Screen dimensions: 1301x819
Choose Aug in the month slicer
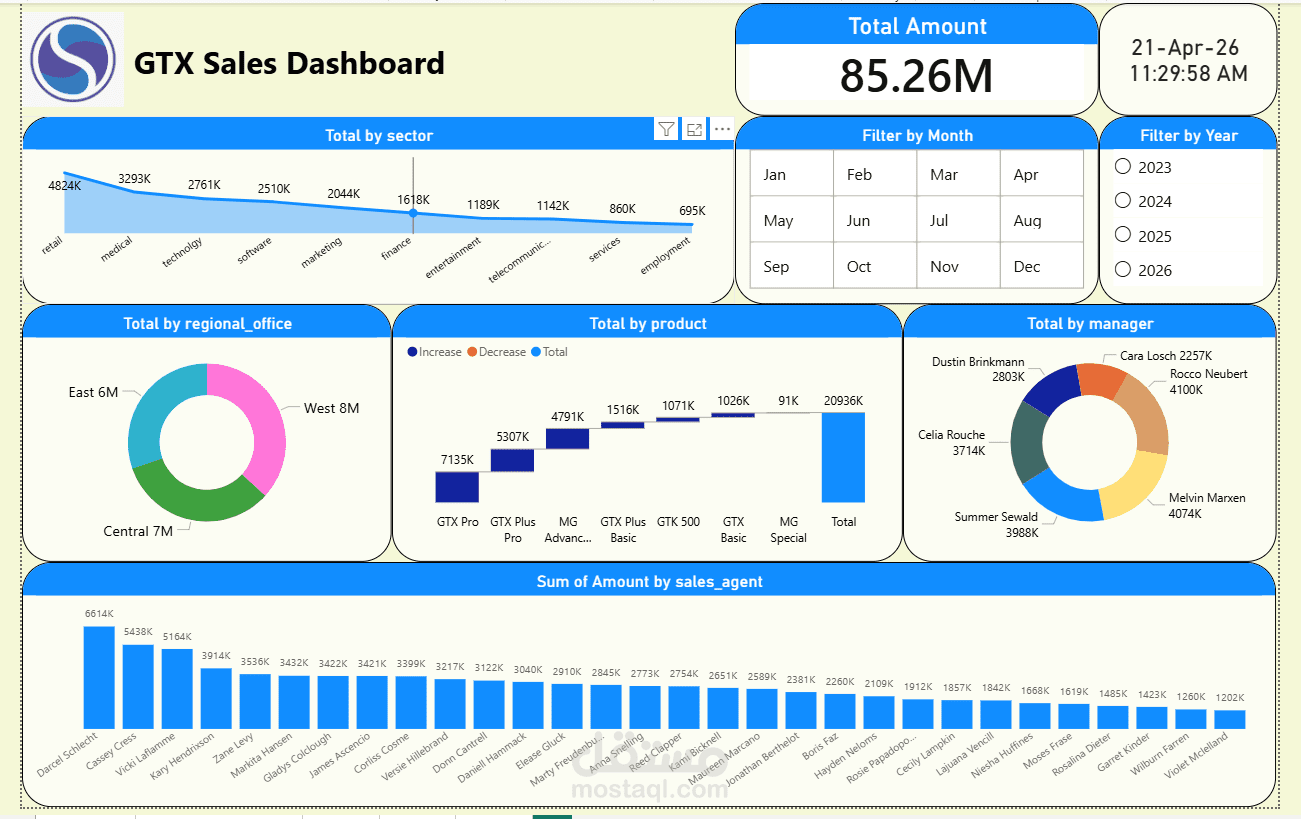pos(1041,220)
